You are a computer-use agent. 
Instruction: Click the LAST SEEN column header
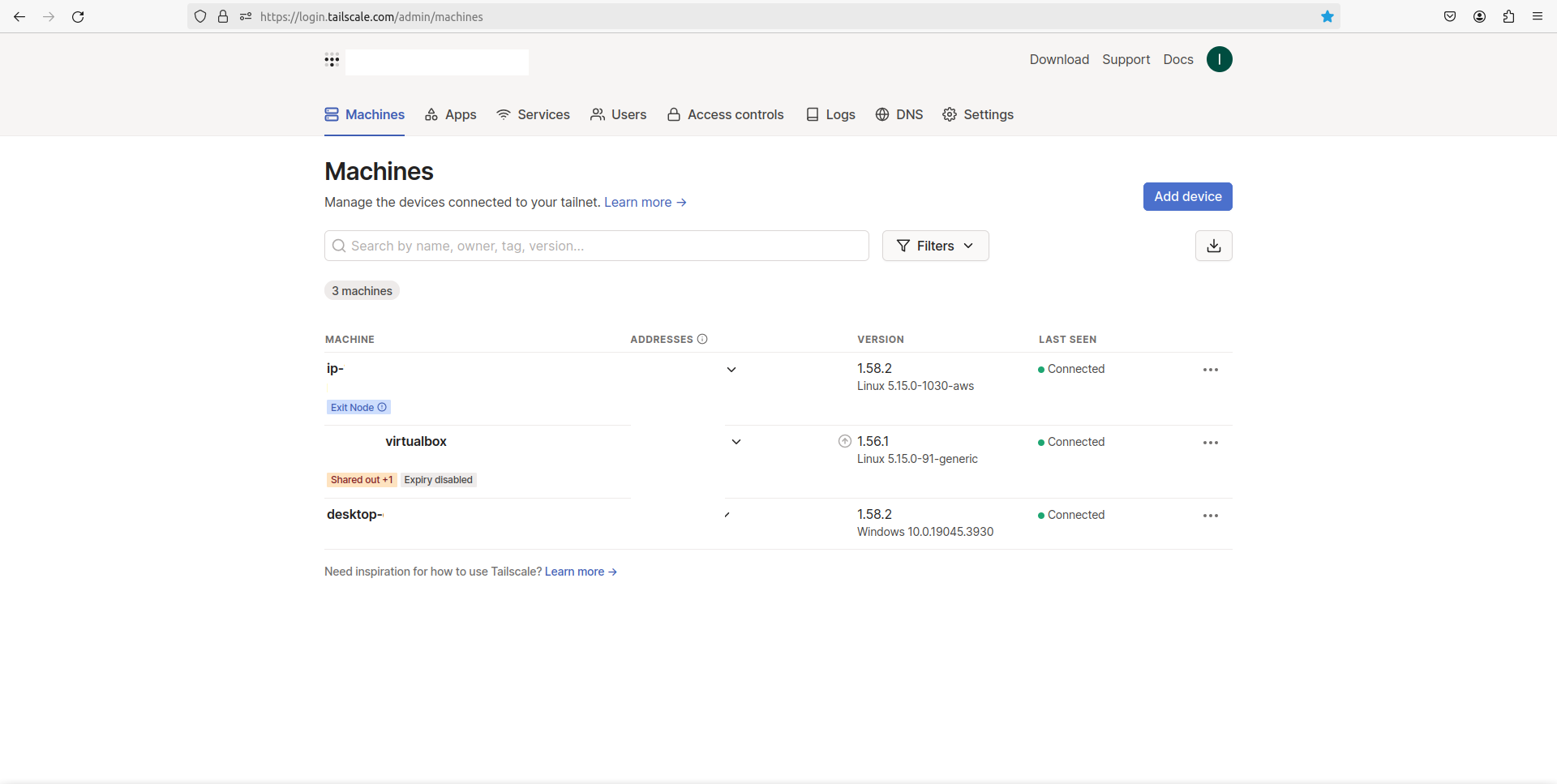click(x=1067, y=339)
